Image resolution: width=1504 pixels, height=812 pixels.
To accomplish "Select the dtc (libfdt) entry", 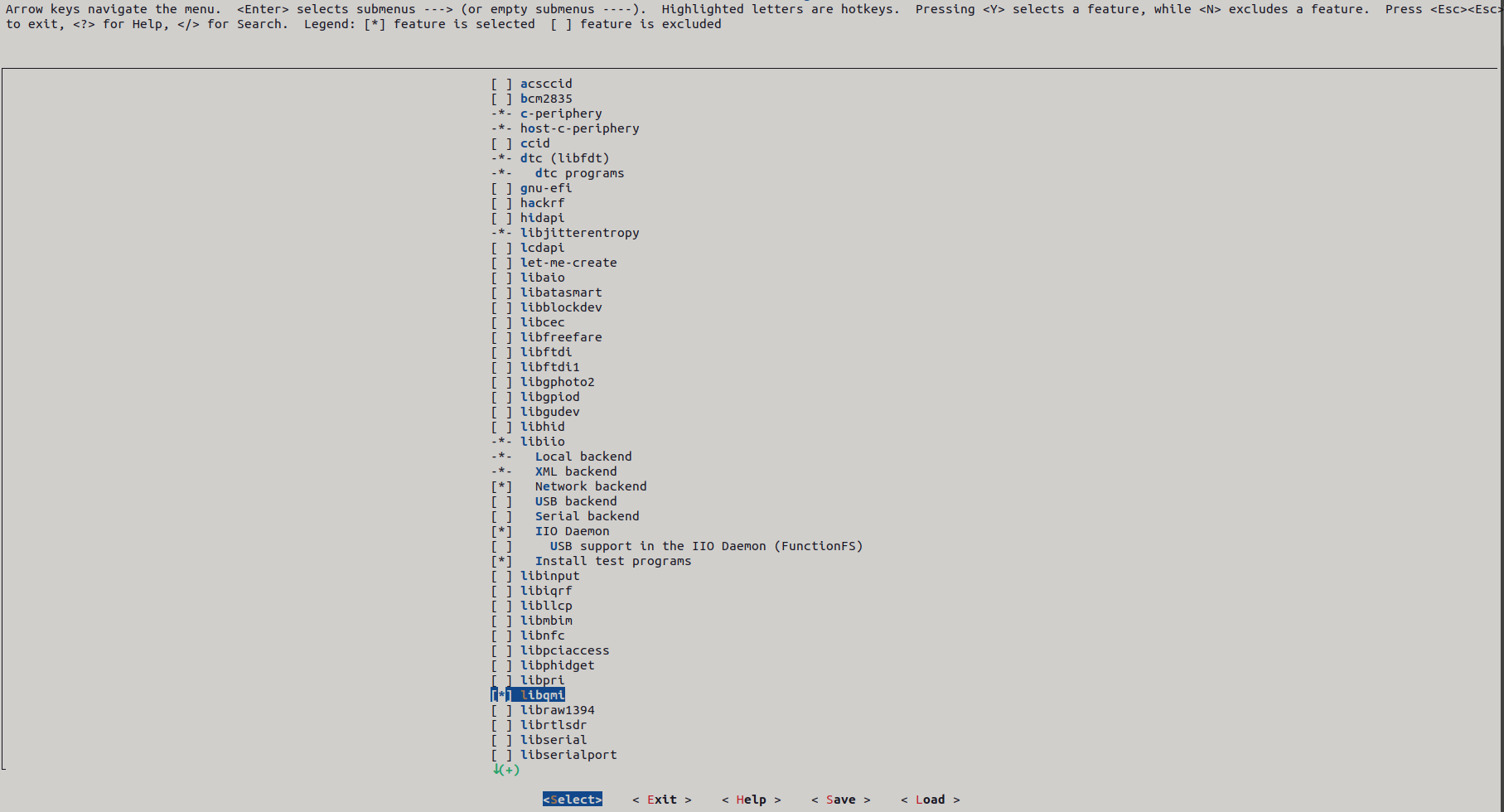I will (x=563, y=158).
